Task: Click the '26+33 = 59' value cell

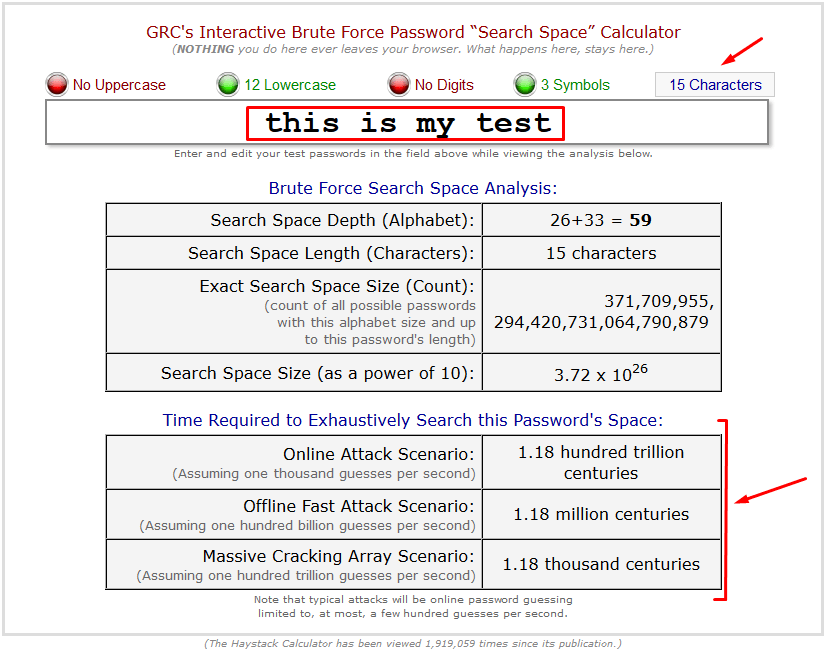Action: click(601, 220)
